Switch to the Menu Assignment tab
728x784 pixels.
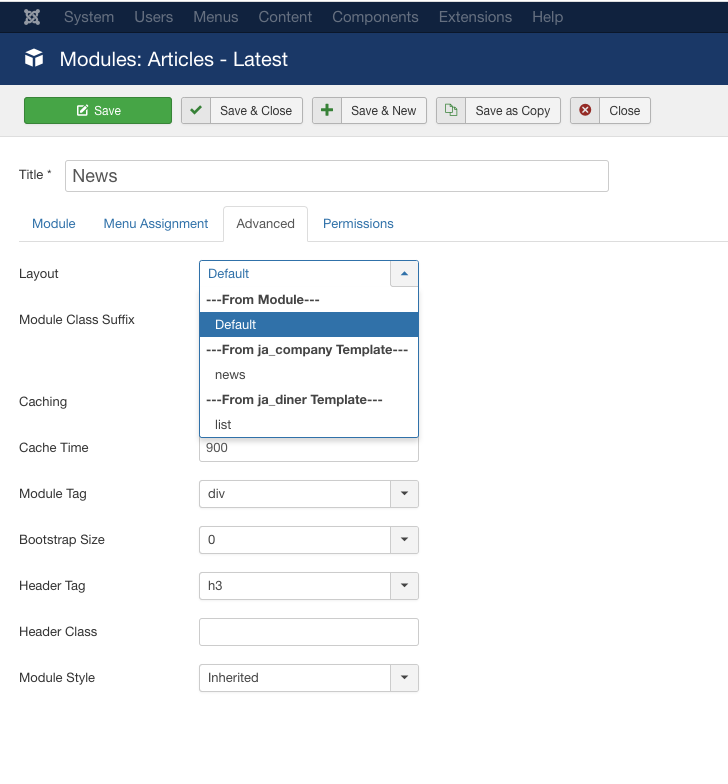coord(156,224)
